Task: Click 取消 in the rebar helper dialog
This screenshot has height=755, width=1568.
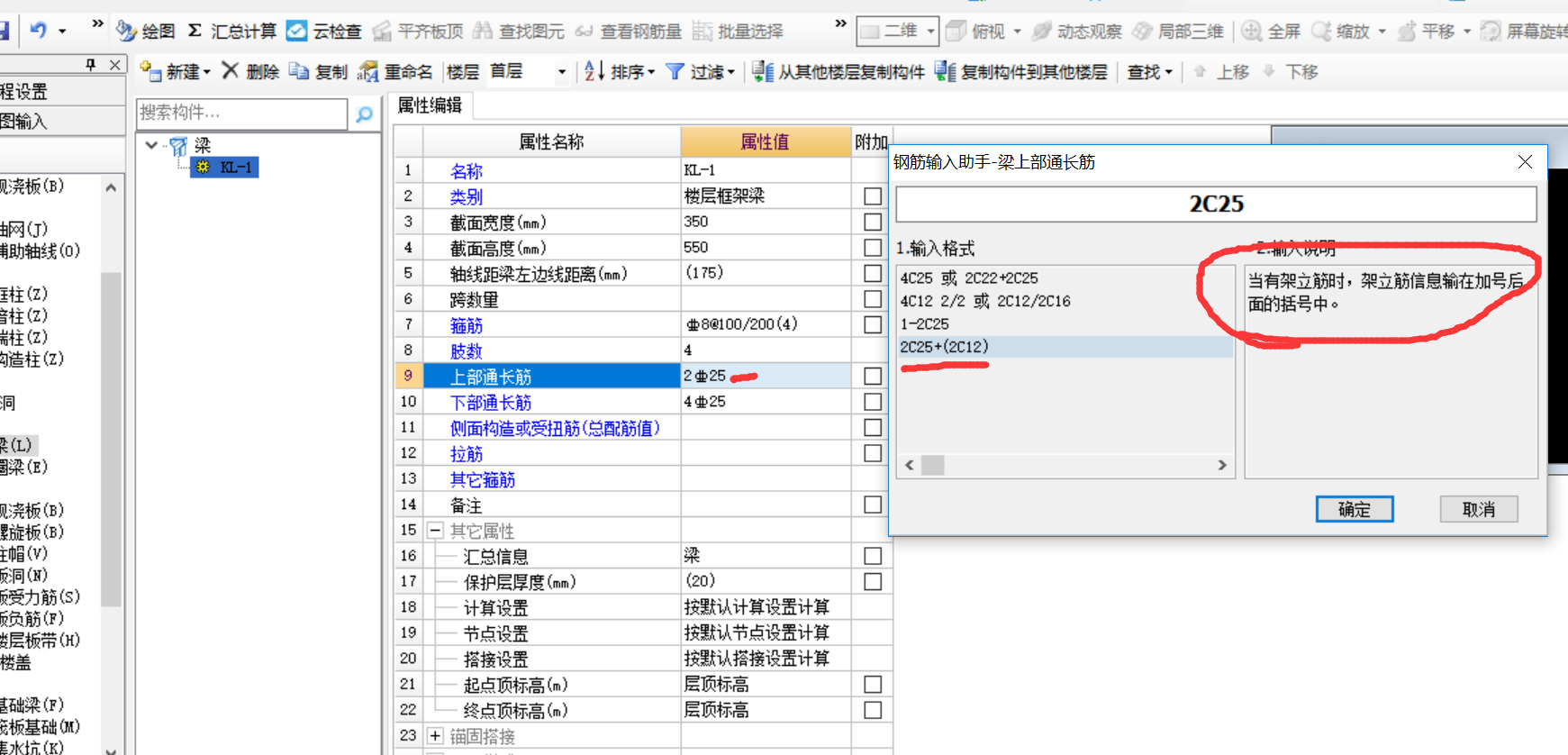Action: pos(1479,509)
